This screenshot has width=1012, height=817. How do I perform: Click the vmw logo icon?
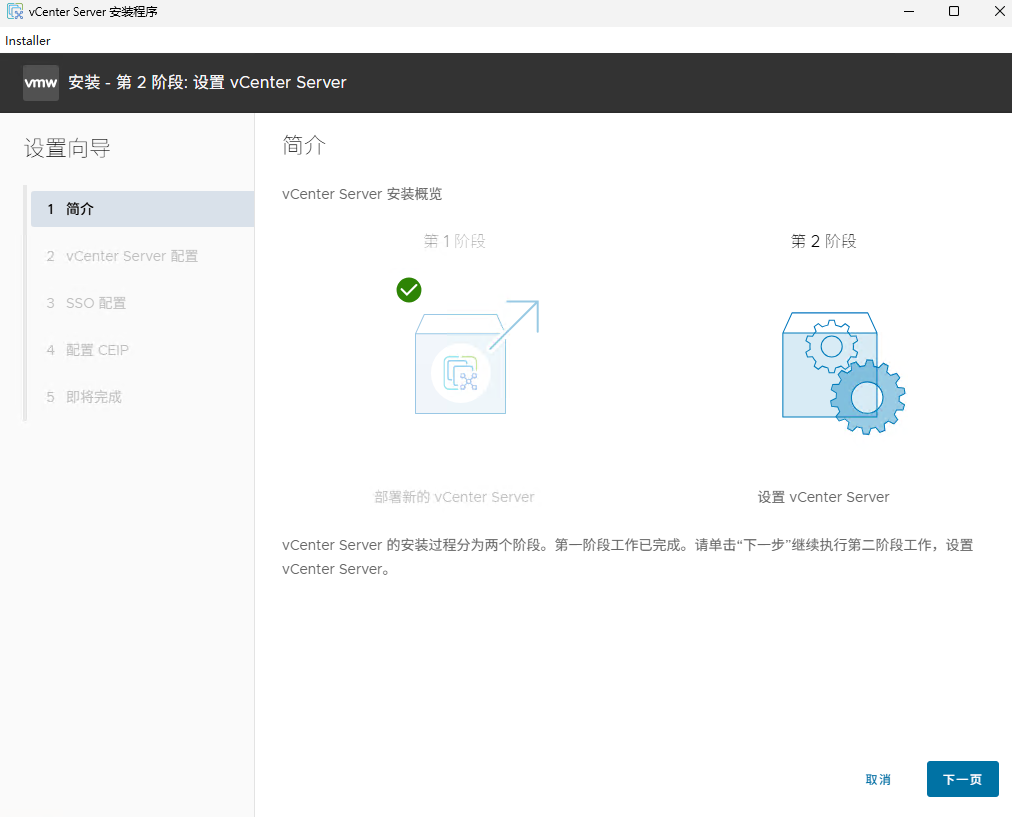(40, 82)
